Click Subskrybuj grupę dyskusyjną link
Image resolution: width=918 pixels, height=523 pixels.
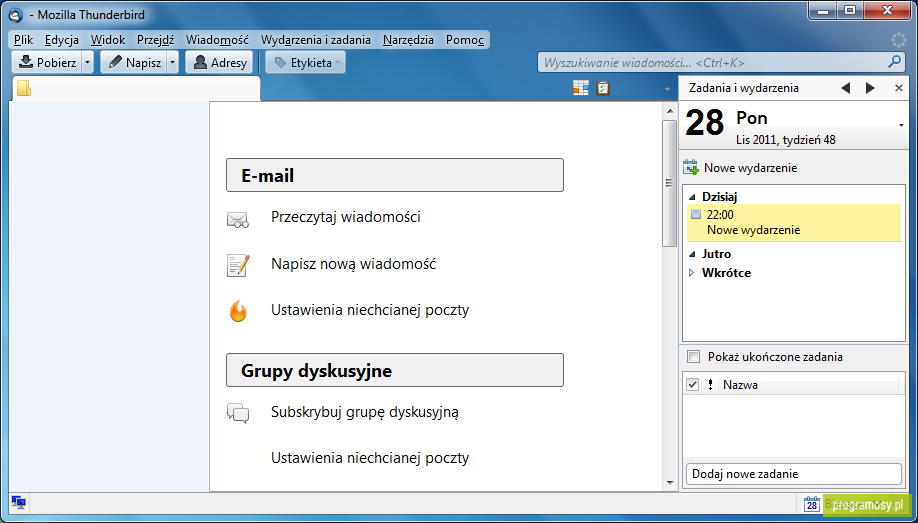(365, 412)
